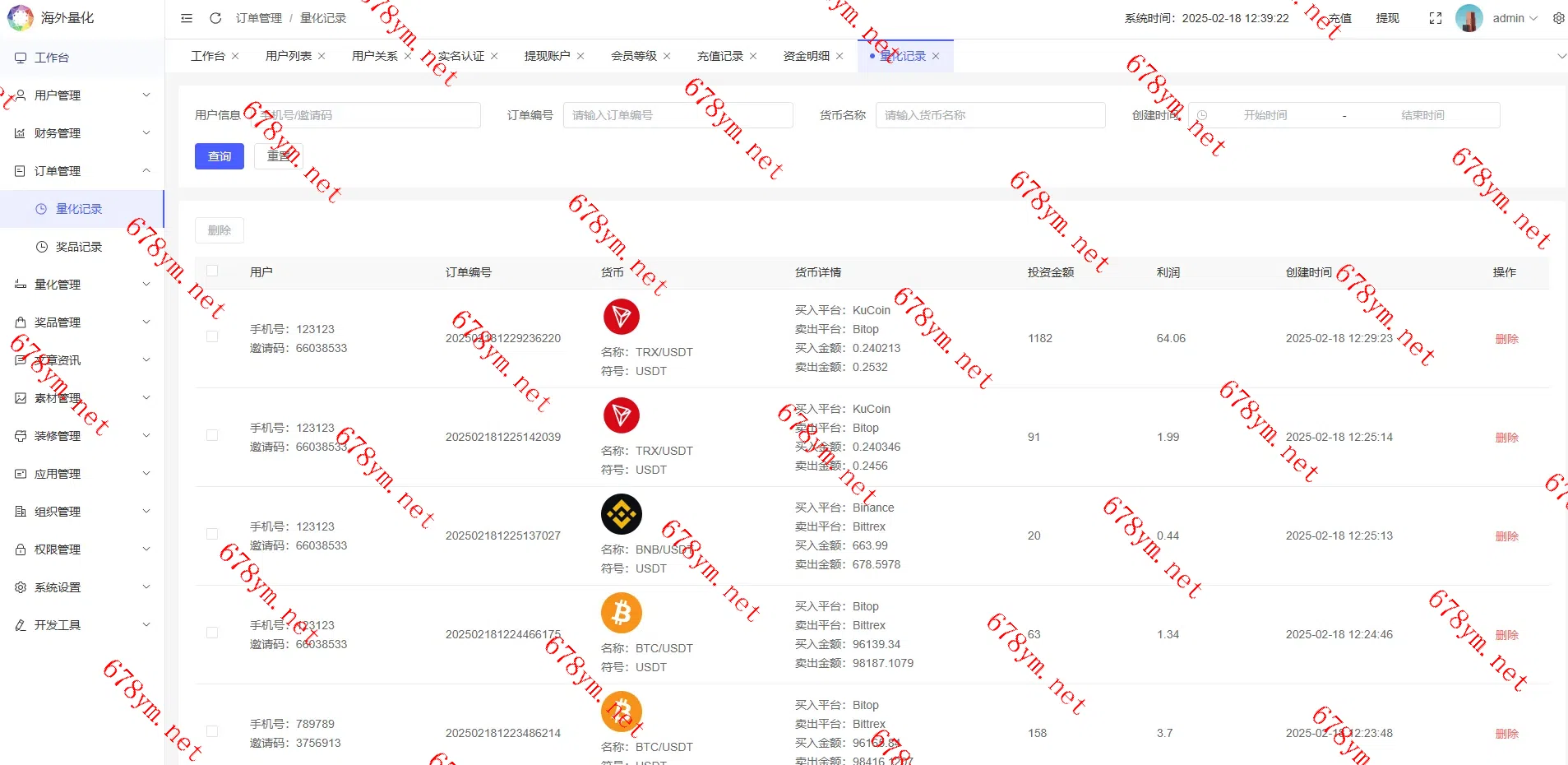Click the 系统设置 gear icon in sidebar
The image size is (1568, 765).
21,587
